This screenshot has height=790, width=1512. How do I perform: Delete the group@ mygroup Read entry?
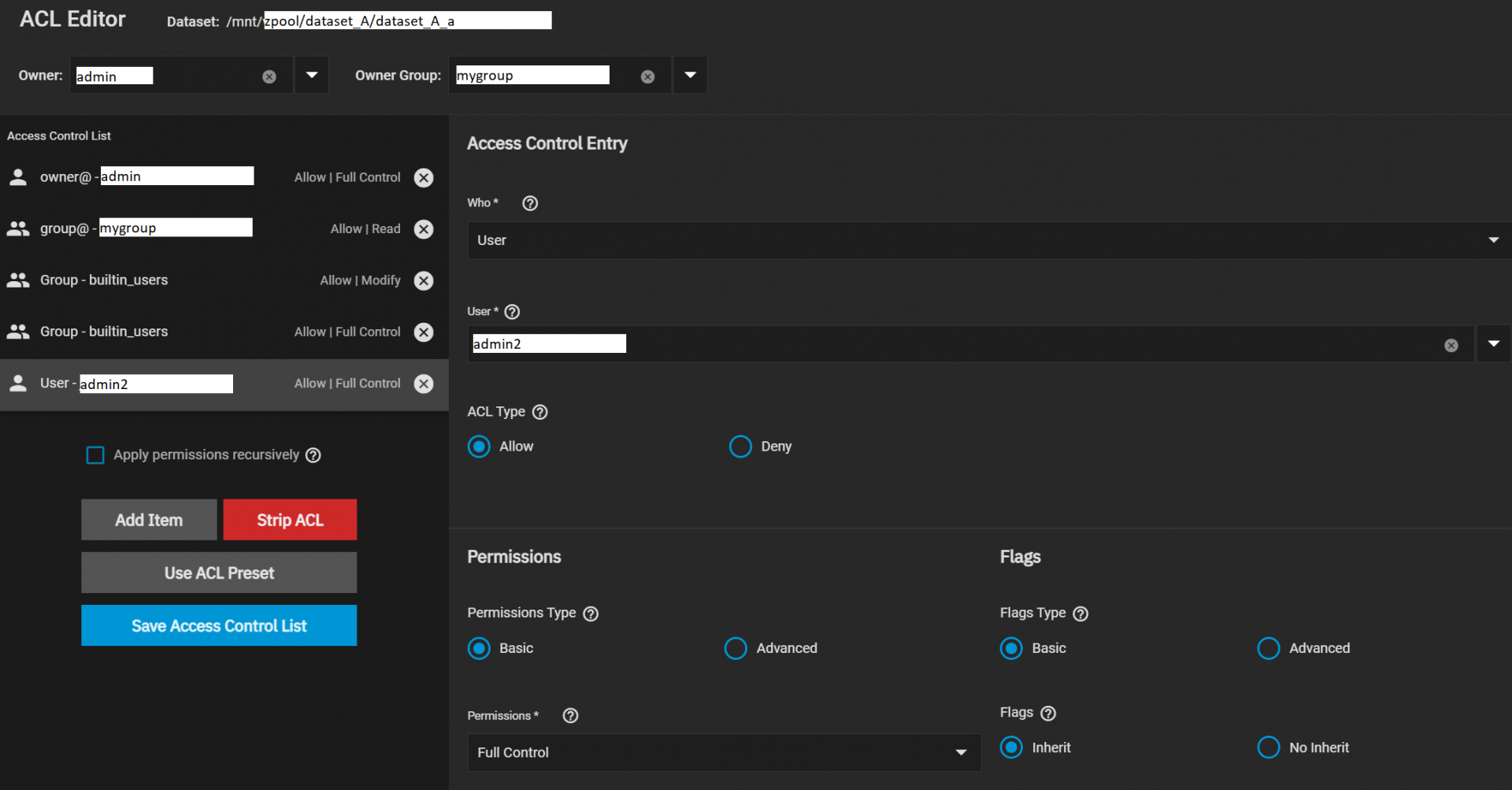(424, 229)
